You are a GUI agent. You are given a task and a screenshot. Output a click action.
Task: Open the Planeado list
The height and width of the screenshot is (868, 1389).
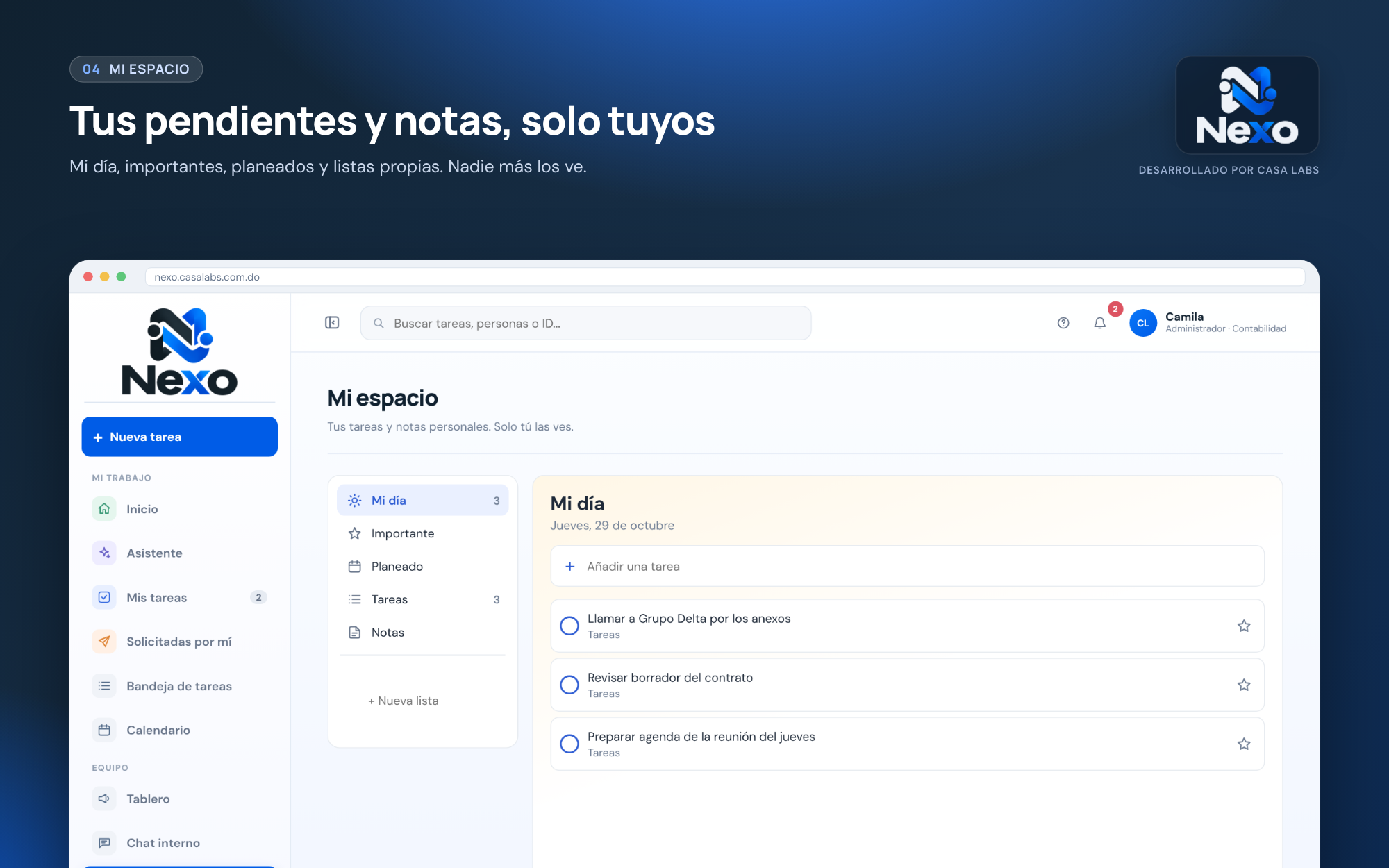coord(423,567)
